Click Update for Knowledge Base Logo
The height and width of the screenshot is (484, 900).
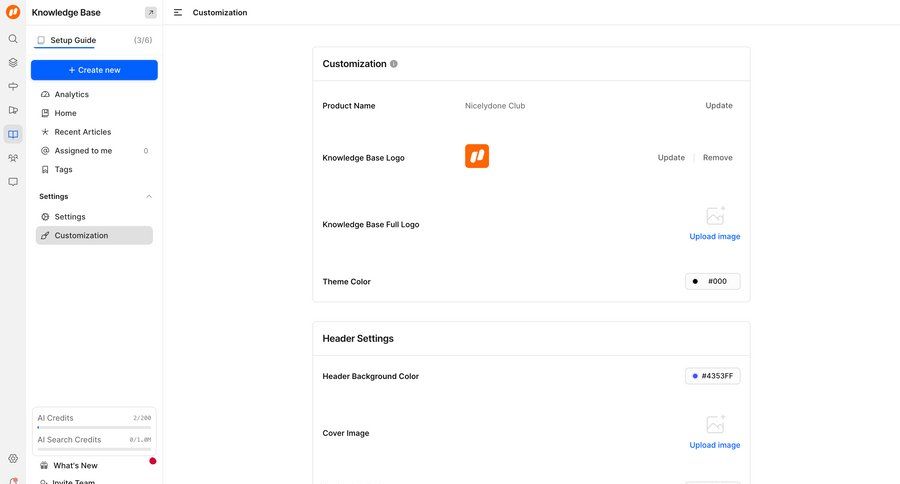pos(671,157)
